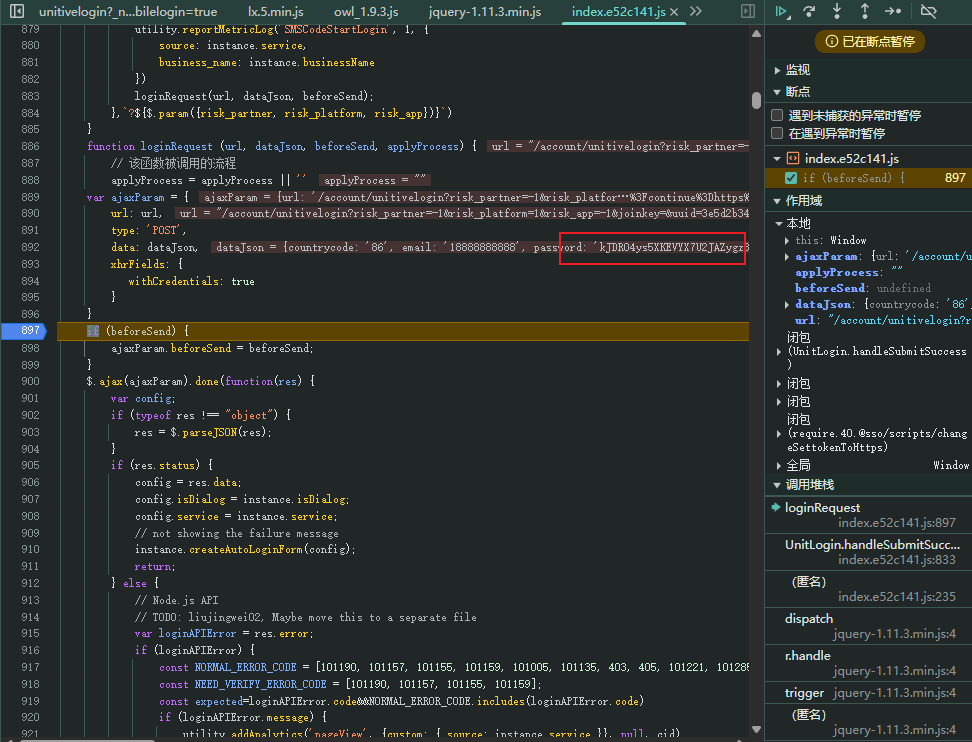
Task: Resume script execution icon
Action: (x=782, y=11)
